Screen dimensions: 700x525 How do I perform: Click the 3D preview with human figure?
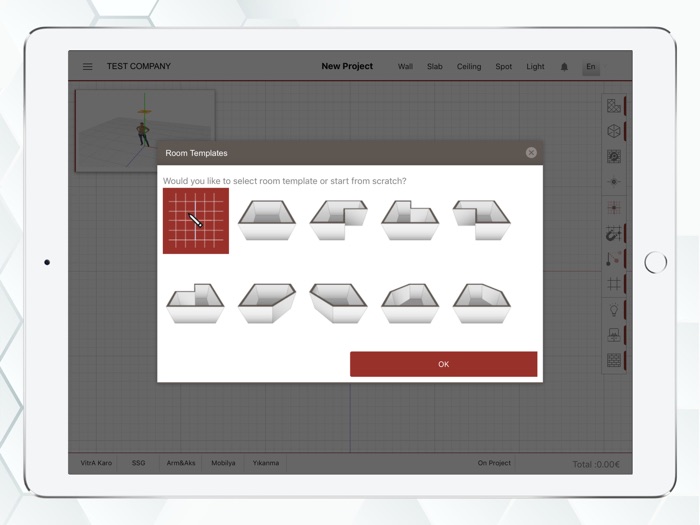[x=145, y=130]
